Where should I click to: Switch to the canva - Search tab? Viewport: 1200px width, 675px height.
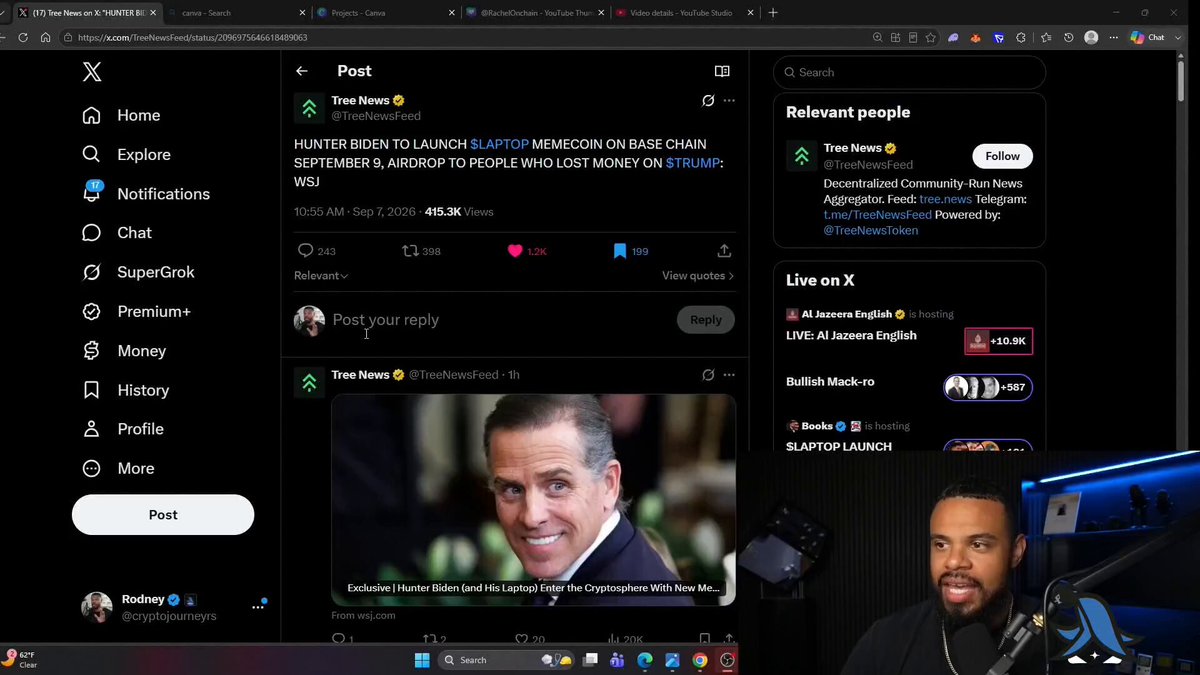[x=235, y=13]
